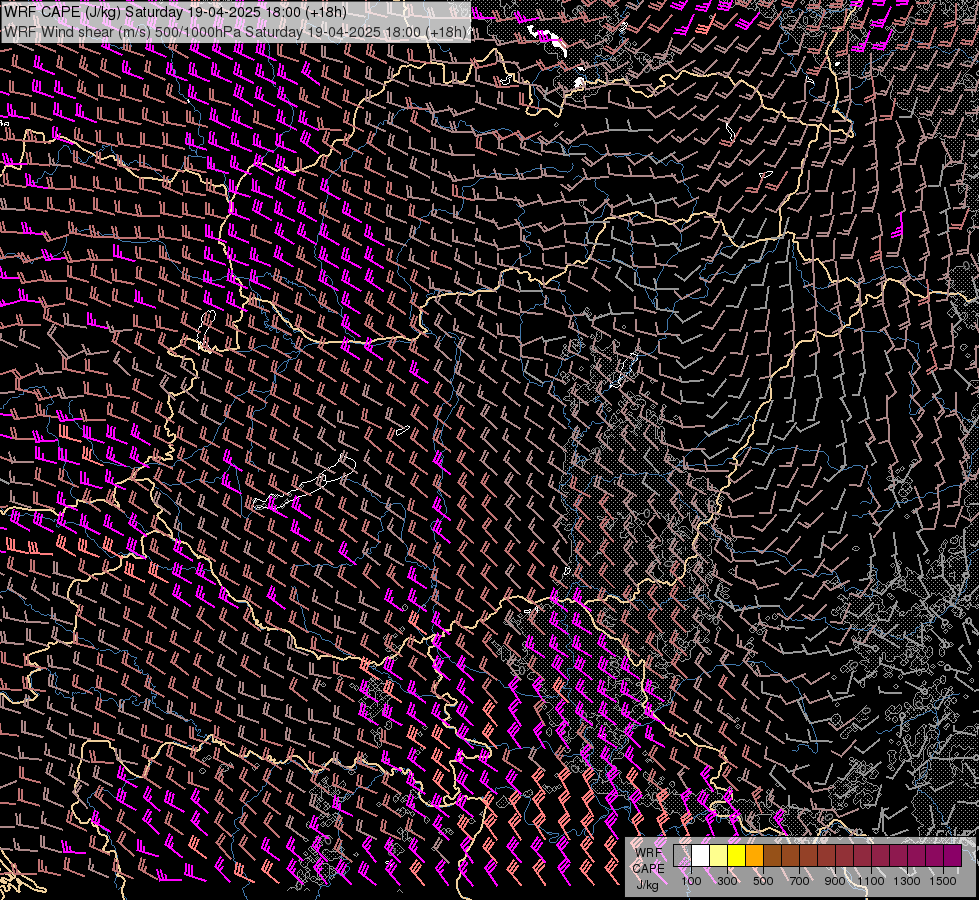Select the white CAPE legend swatch
This screenshot has width=979, height=900.
pos(701,856)
